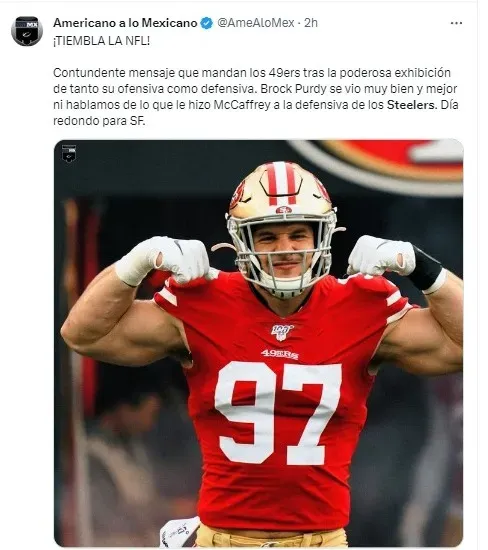488x550 pixels.
Task: Click the tweet paragraph mentioning Brock Purdy
Action: (256, 97)
